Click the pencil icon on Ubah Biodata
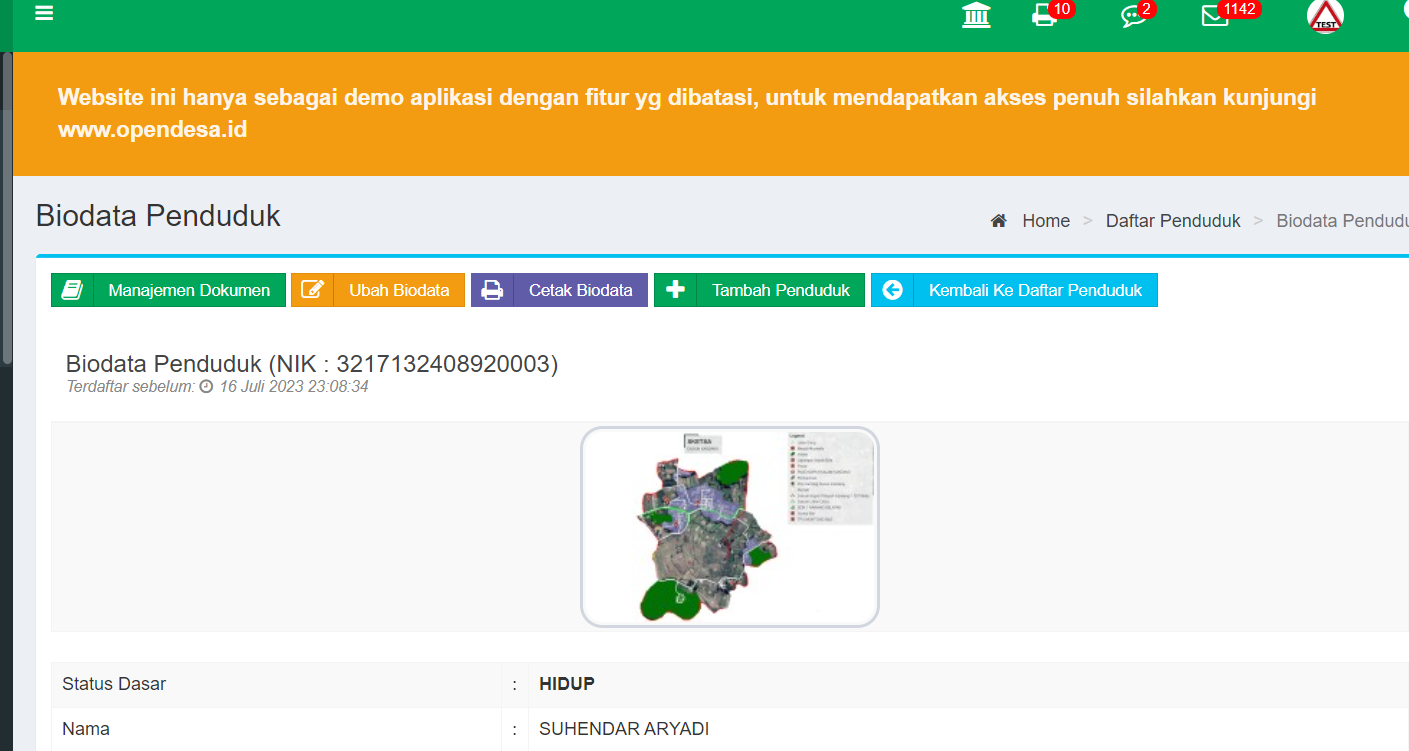 [311, 289]
